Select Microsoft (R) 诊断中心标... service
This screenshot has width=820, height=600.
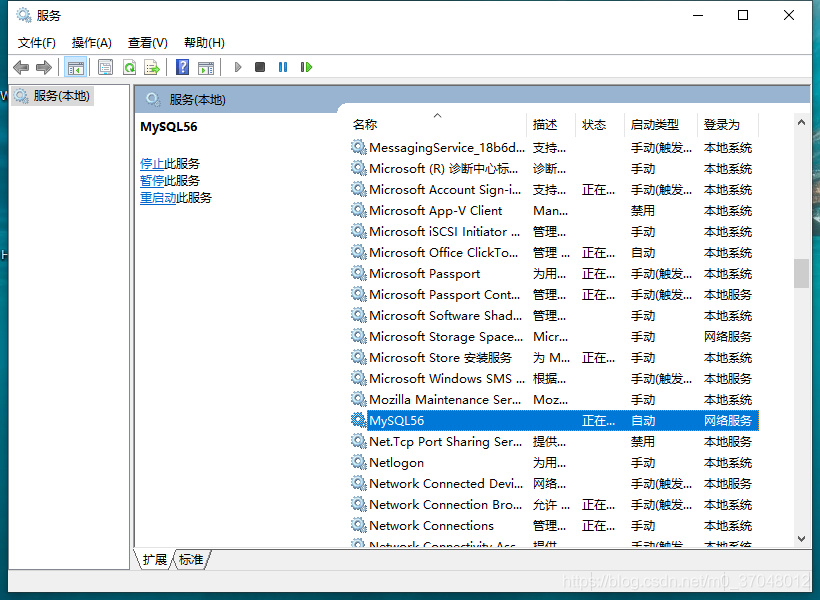554,168
